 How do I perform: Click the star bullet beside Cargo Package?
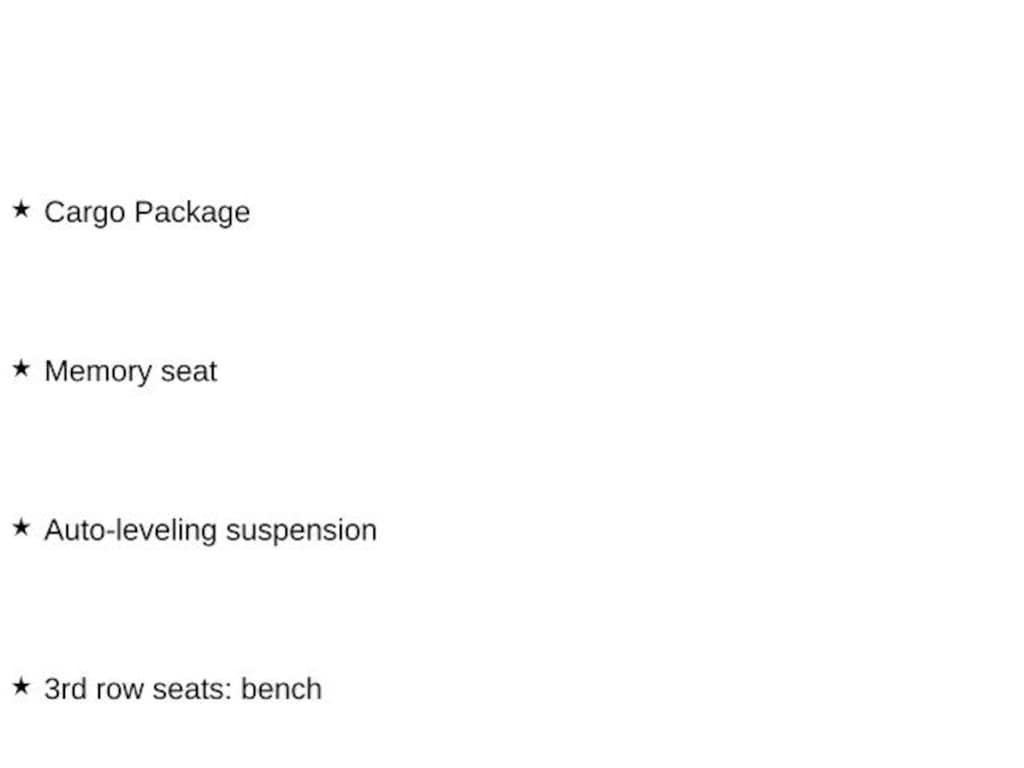(21, 210)
